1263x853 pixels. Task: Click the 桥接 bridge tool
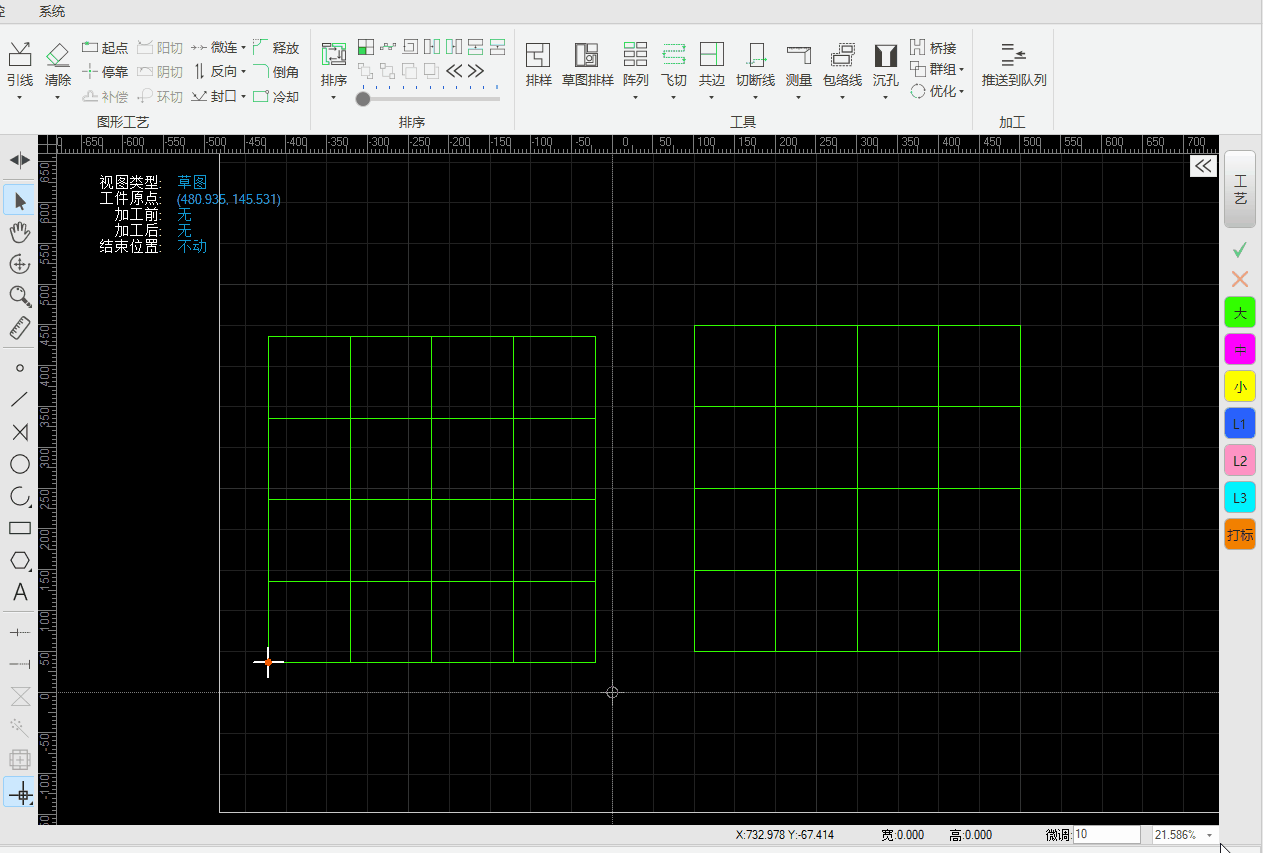[933, 47]
